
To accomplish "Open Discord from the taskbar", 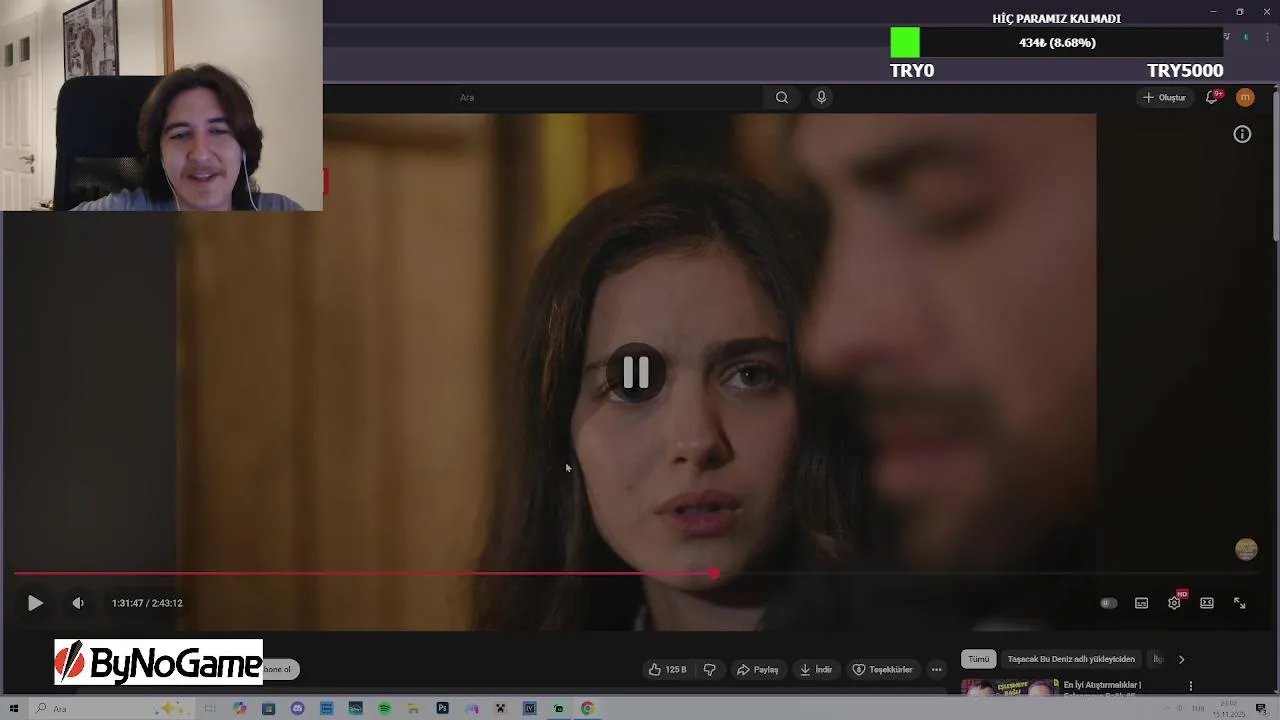I will [x=297, y=708].
